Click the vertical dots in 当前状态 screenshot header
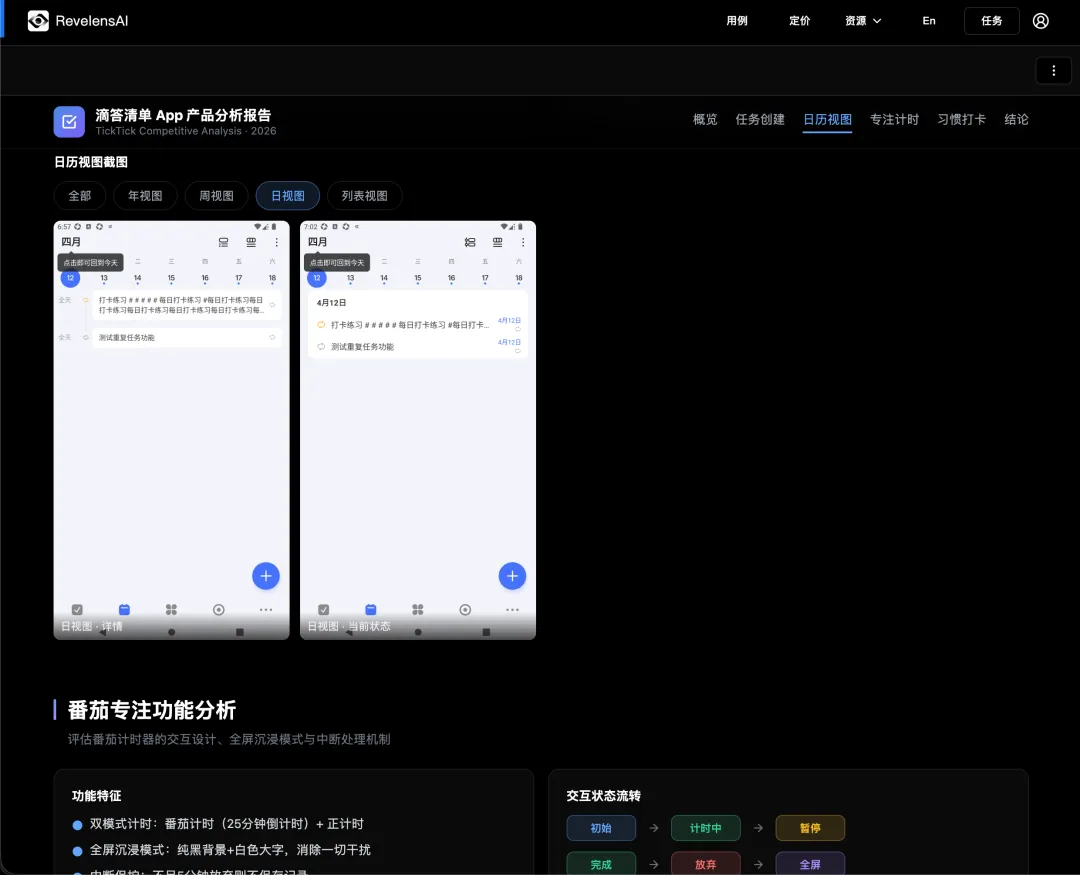Image resolution: width=1080 pixels, height=875 pixels. (x=523, y=243)
